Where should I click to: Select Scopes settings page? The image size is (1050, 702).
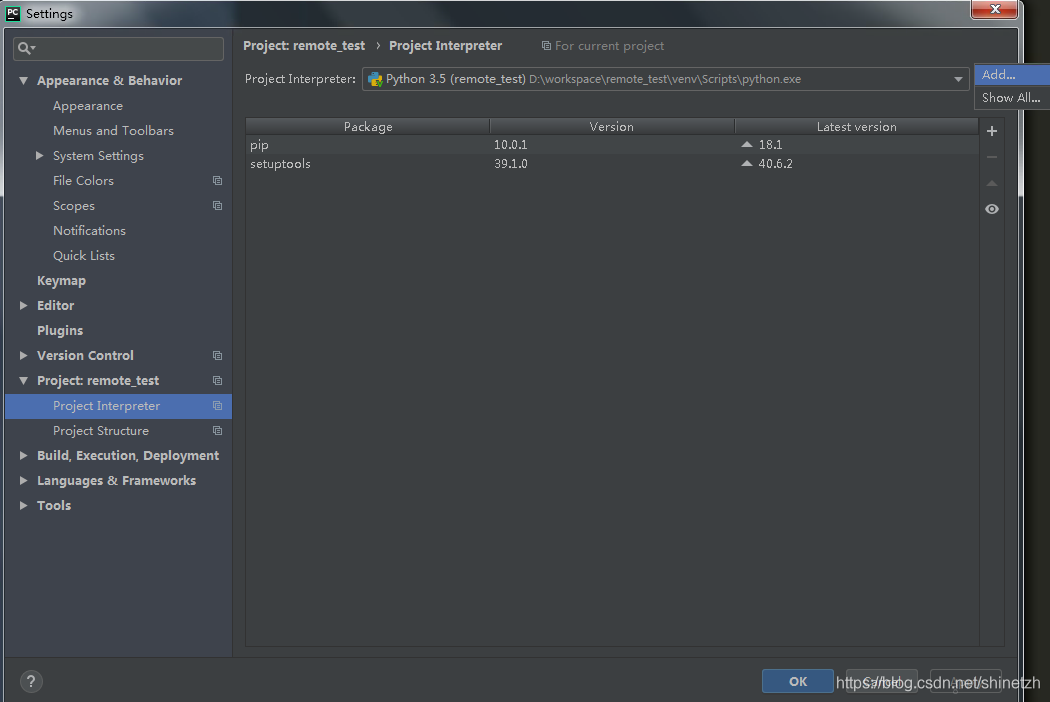point(74,206)
